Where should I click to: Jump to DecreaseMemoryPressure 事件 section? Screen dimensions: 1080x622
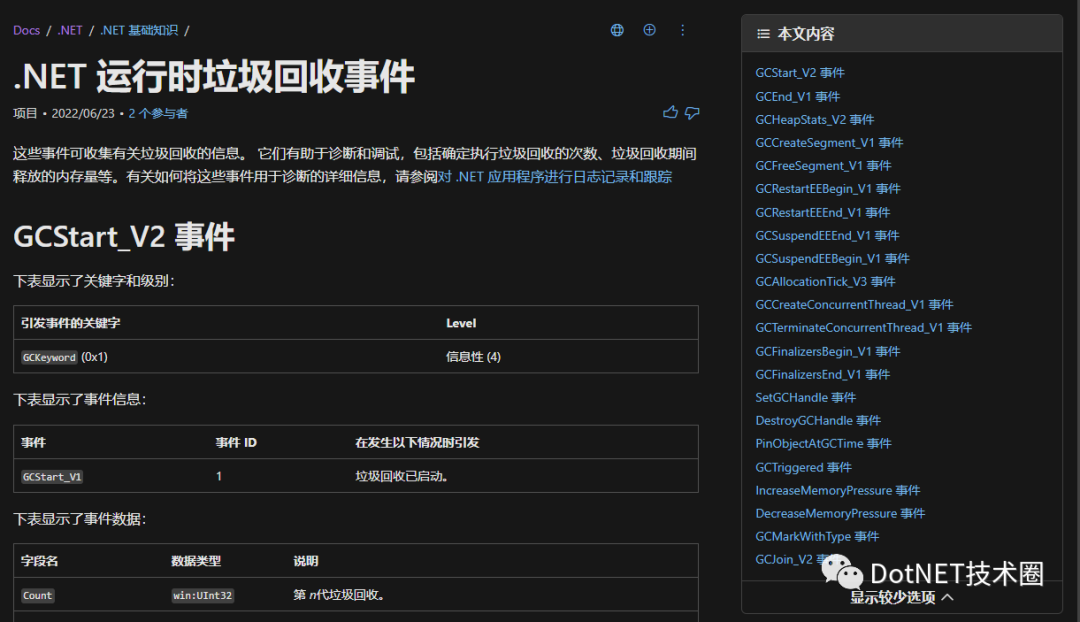840,514
